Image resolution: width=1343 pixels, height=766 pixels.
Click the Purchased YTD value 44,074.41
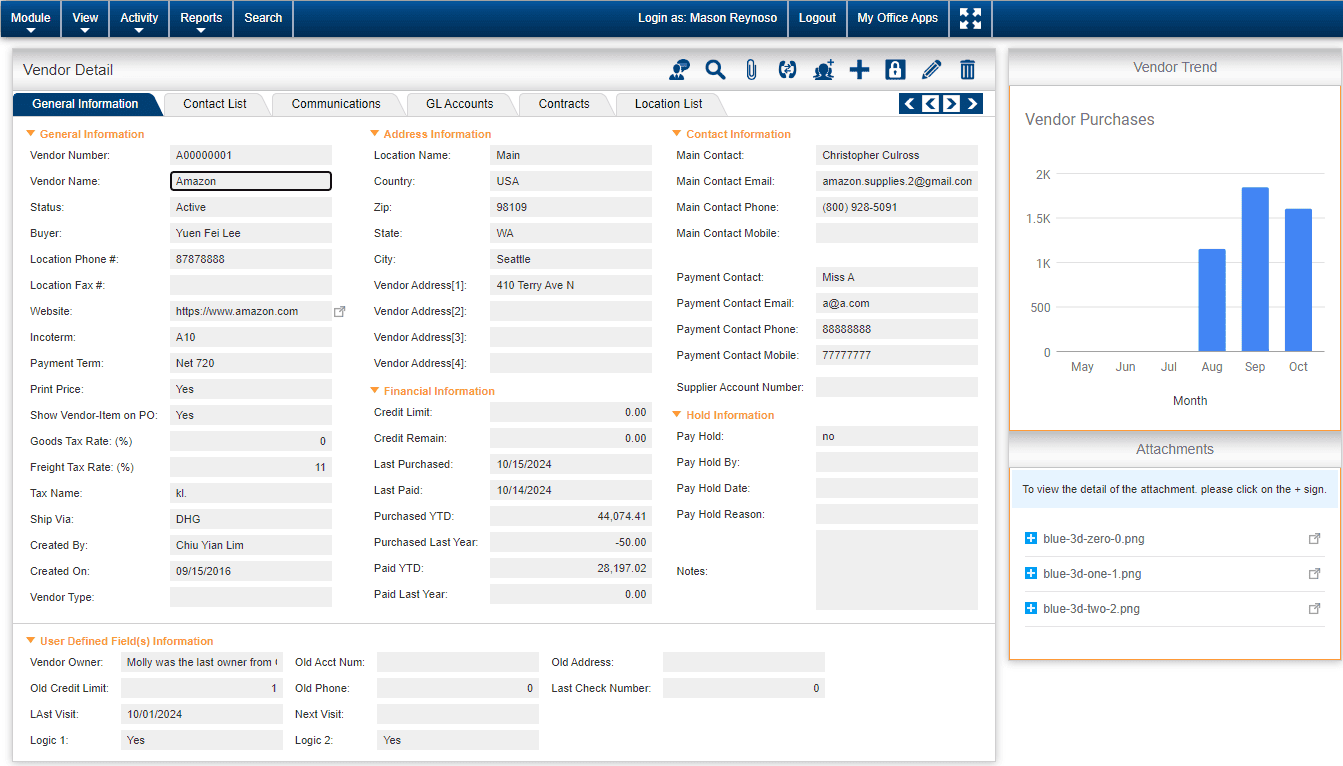[571, 516]
